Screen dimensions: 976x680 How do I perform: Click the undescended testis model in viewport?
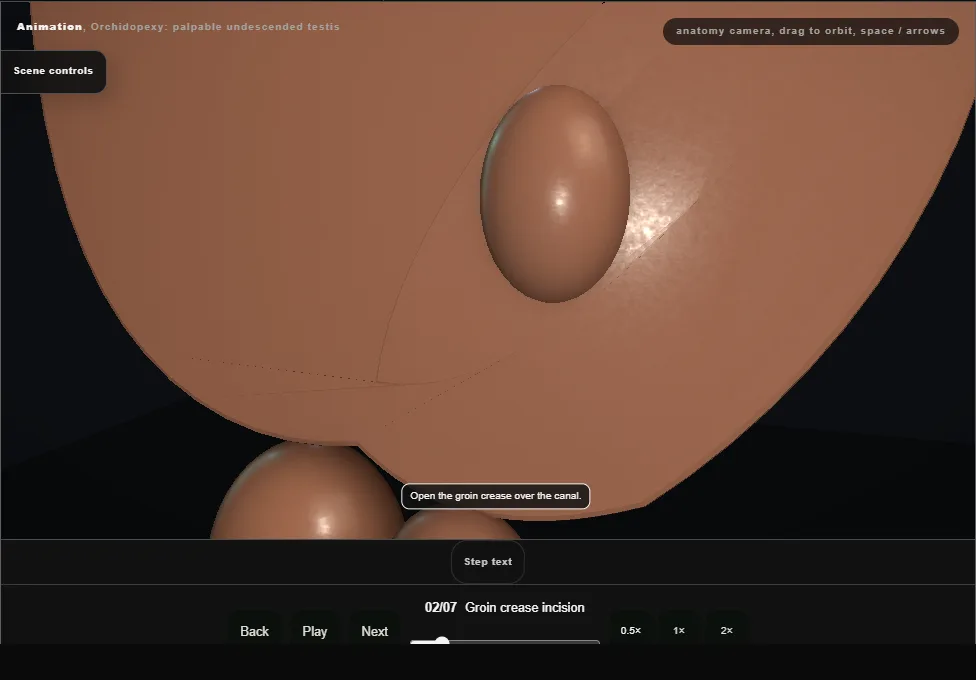click(x=555, y=194)
